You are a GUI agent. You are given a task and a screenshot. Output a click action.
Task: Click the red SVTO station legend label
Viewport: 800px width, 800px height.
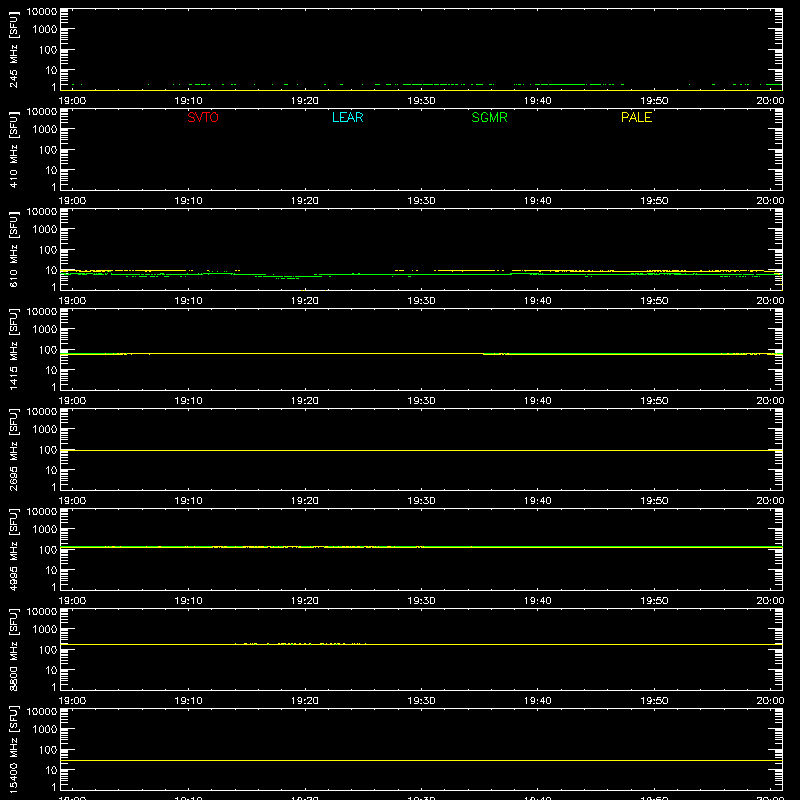click(203, 117)
